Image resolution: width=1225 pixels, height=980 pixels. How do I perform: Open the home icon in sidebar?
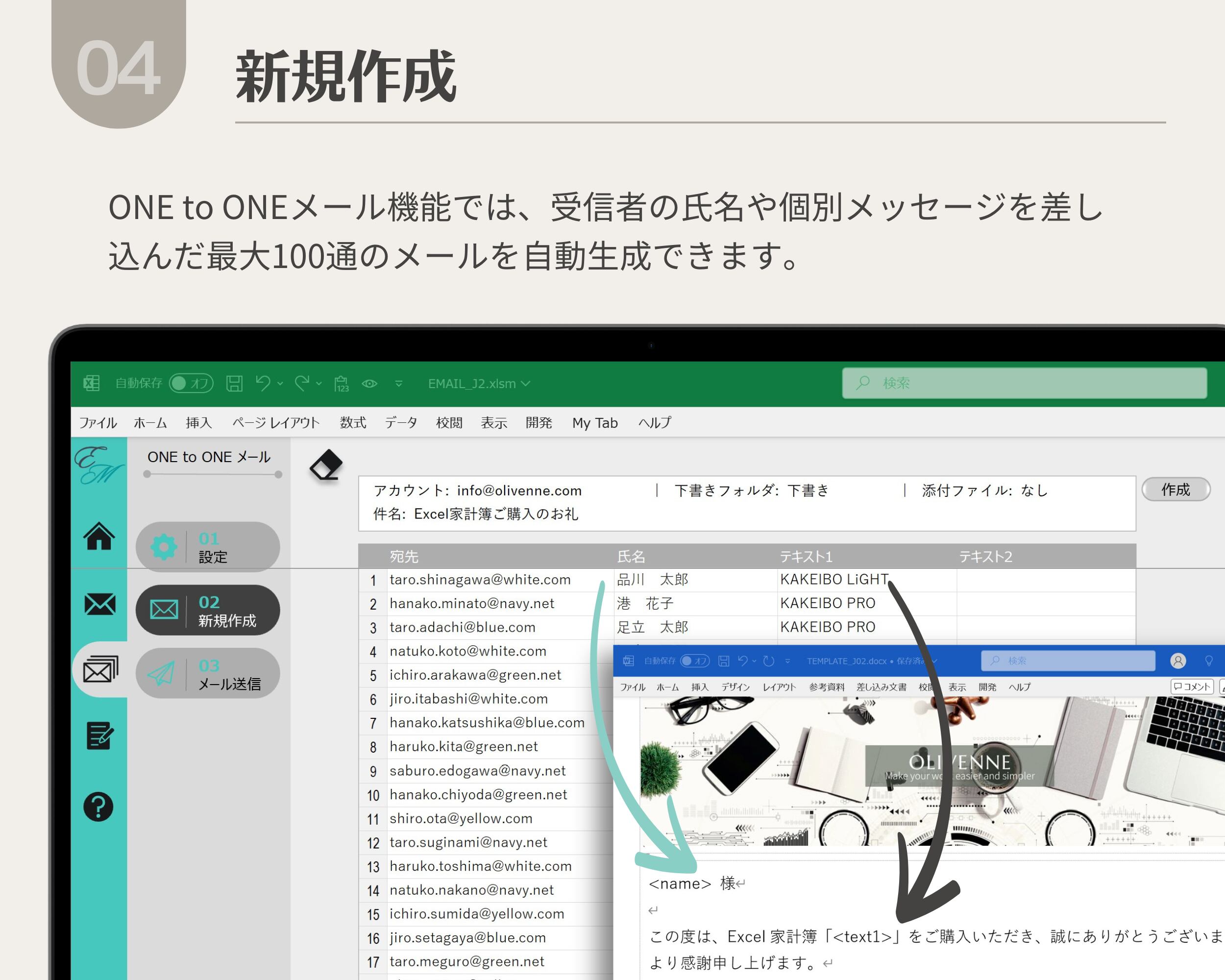[x=99, y=536]
